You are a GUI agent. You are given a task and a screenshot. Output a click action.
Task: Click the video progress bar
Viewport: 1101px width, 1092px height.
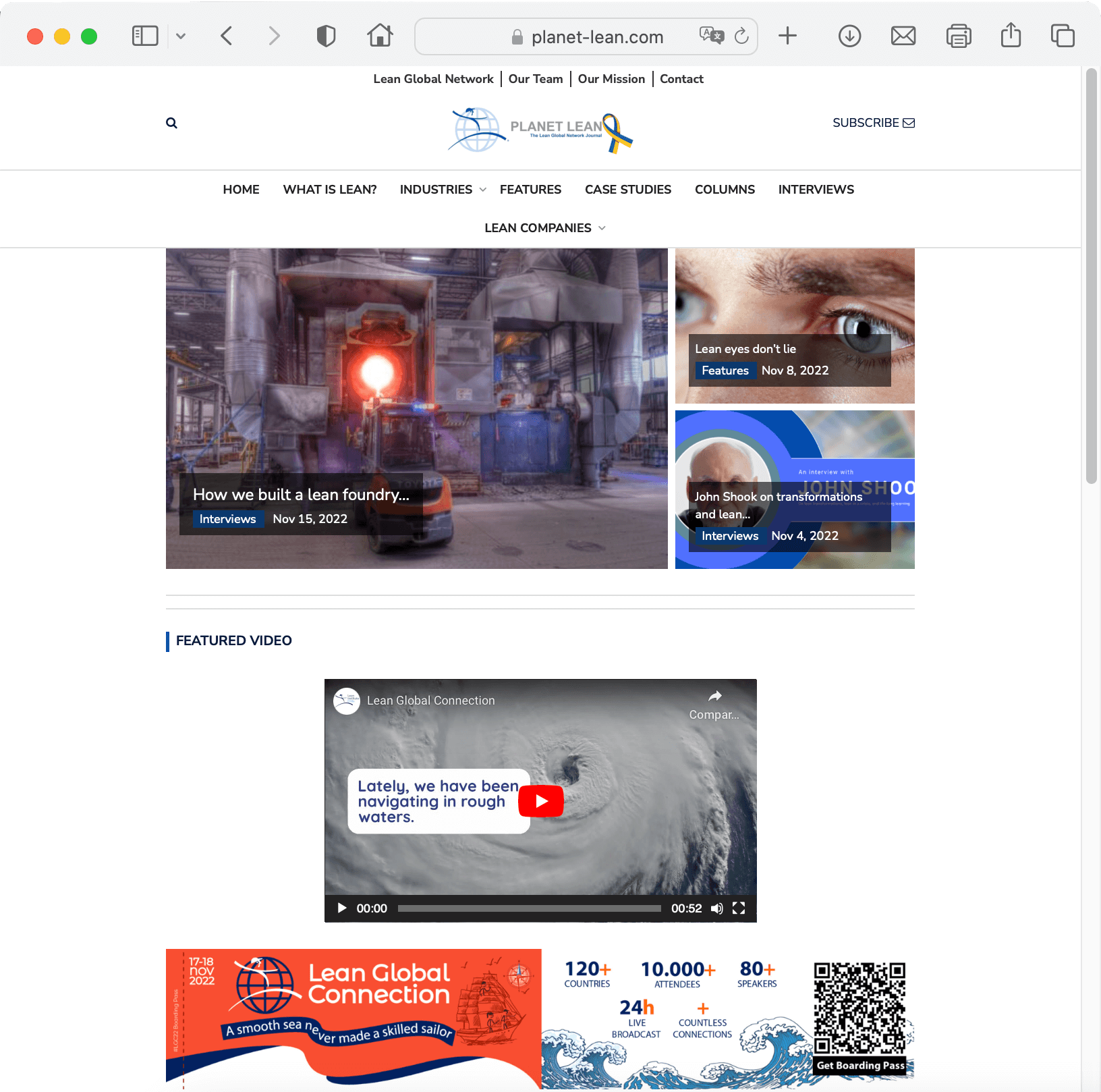pos(530,908)
